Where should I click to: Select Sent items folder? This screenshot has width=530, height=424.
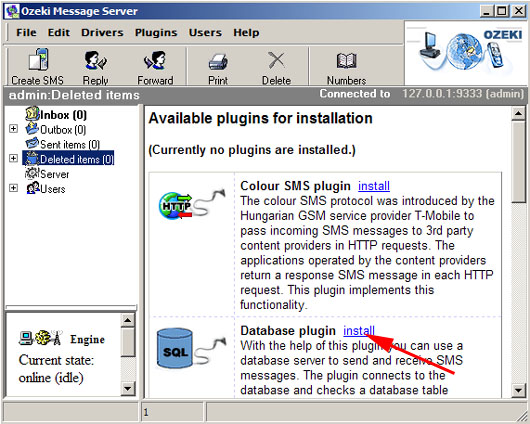[63, 144]
